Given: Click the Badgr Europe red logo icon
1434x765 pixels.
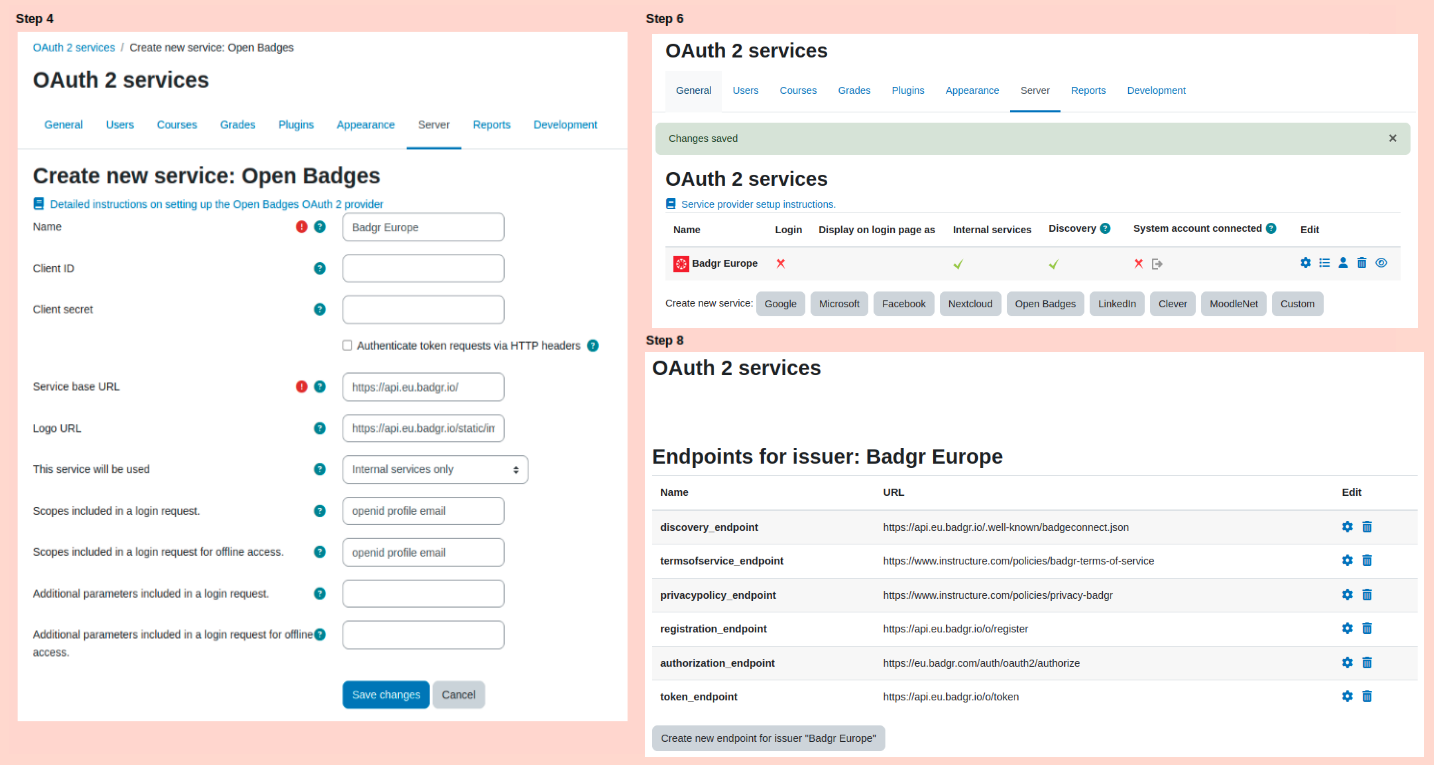Looking at the screenshot, I should coord(681,263).
